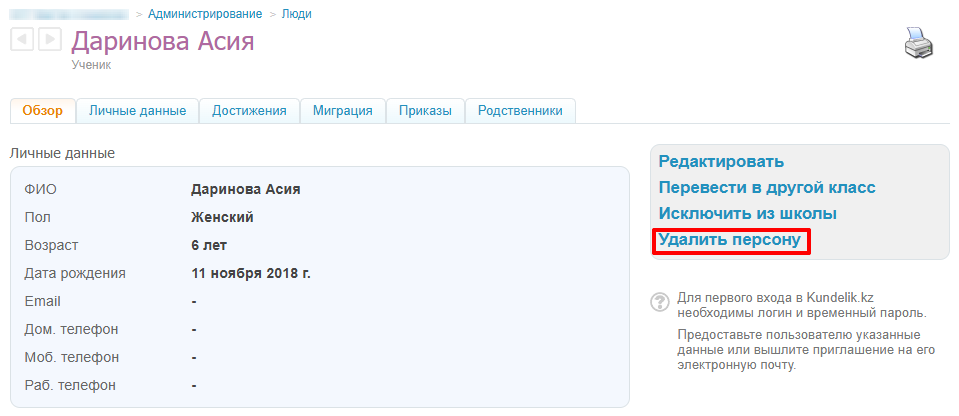Go to the next person using right arrow
The image size is (959, 416).
point(49,40)
